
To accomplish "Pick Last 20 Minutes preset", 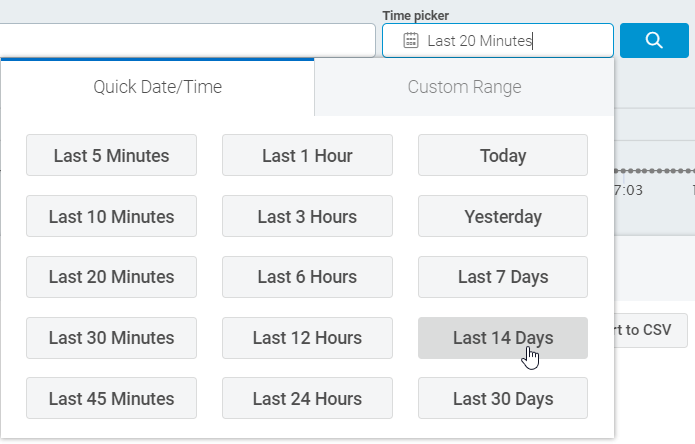I will [x=111, y=277].
